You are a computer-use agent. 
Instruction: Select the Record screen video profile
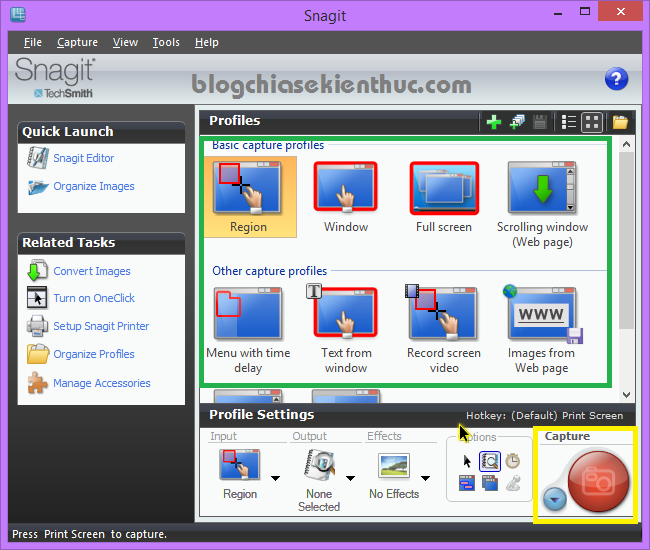[x=444, y=330]
